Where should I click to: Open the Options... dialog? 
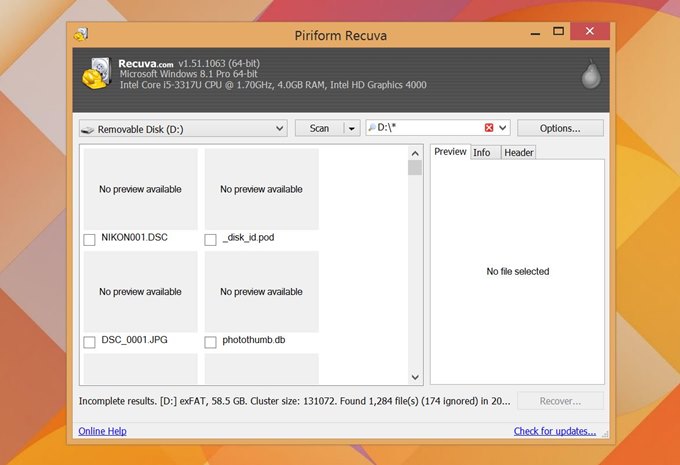560,128
